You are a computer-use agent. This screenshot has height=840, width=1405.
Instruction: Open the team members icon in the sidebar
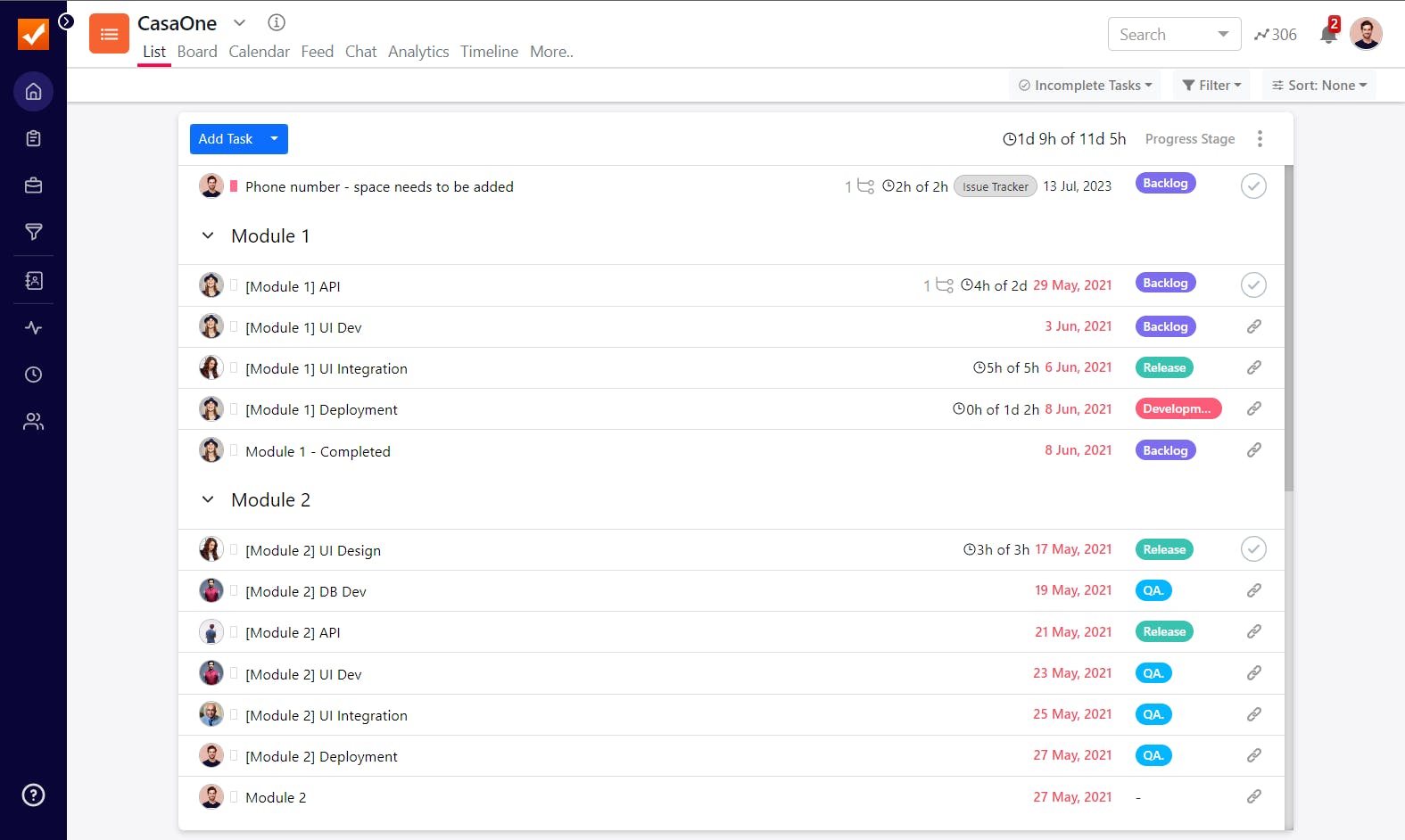tap(33, 422)
